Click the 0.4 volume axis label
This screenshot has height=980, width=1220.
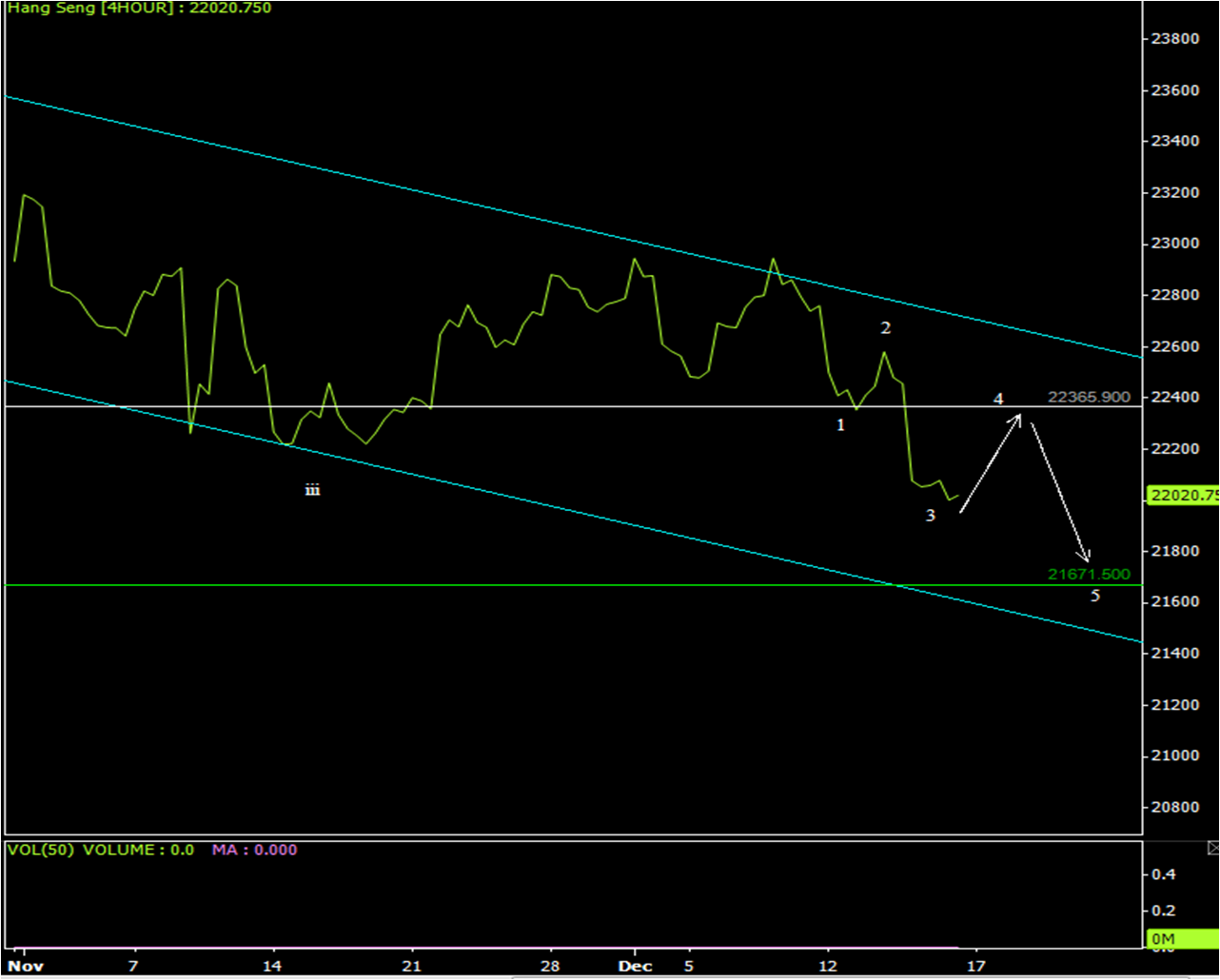[1166, 874]
